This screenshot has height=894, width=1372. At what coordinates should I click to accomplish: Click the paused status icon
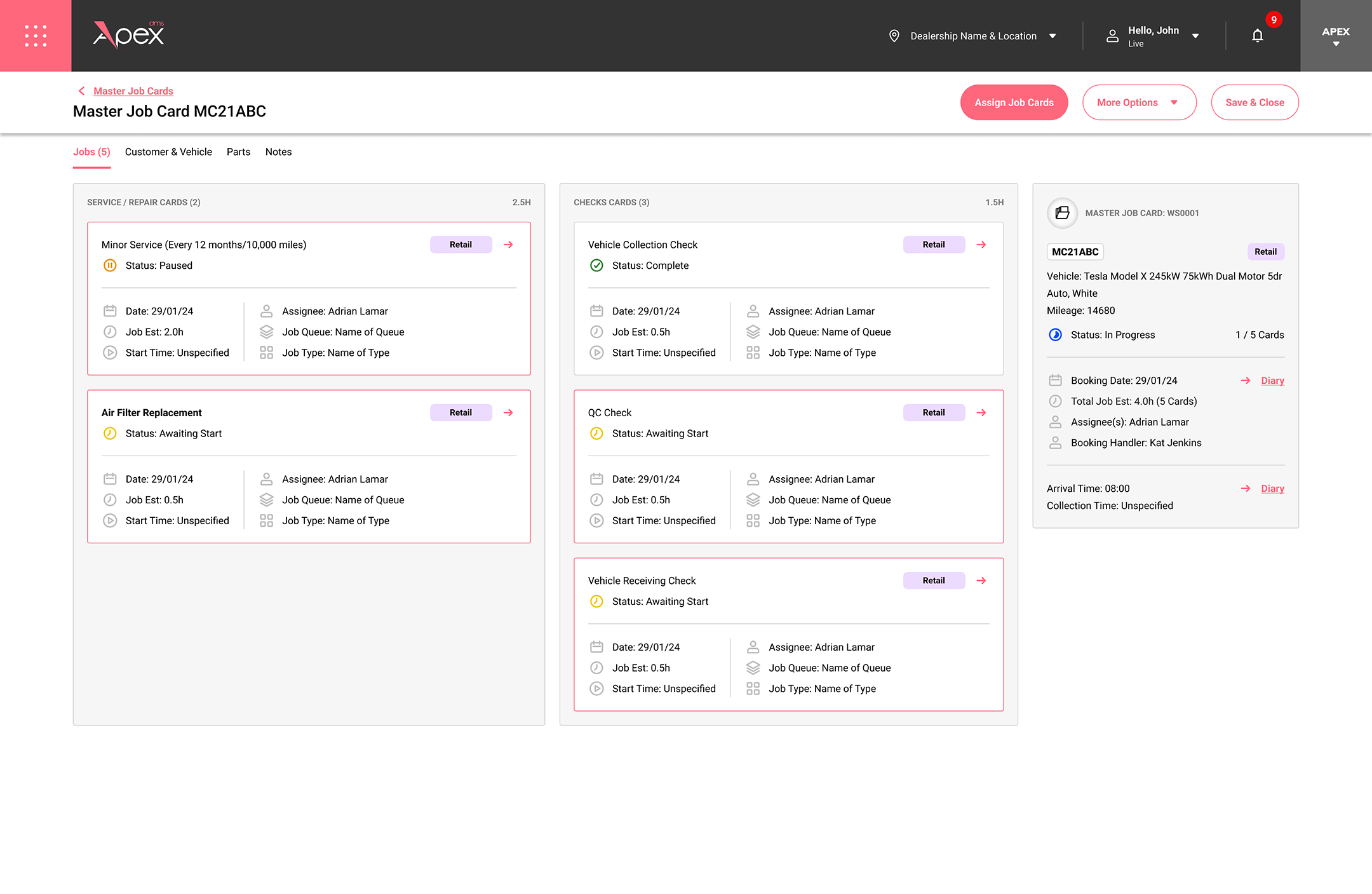(x=110, y=266)
